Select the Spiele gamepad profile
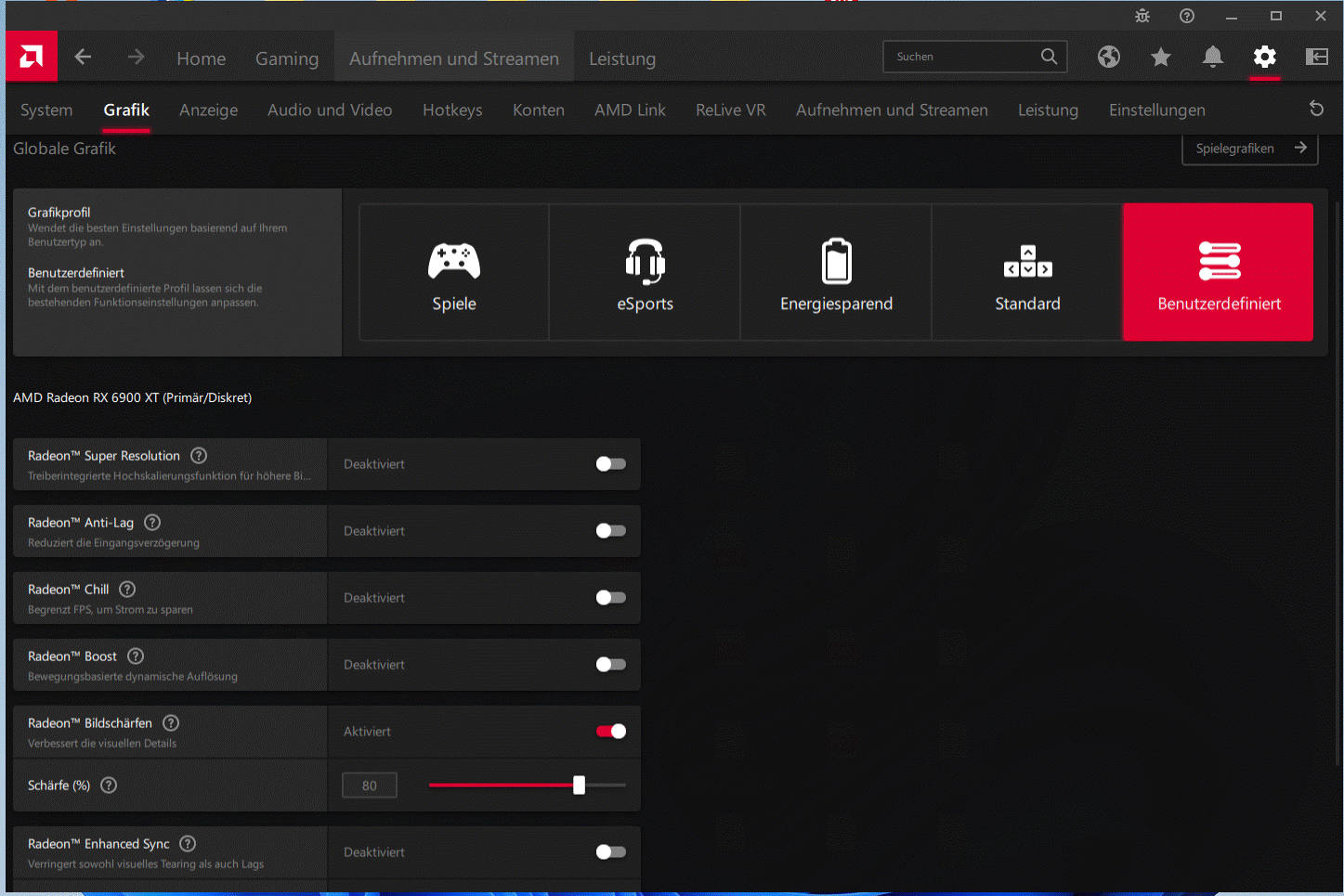The width and height of the screenshot is (1344, 896). 454,272
